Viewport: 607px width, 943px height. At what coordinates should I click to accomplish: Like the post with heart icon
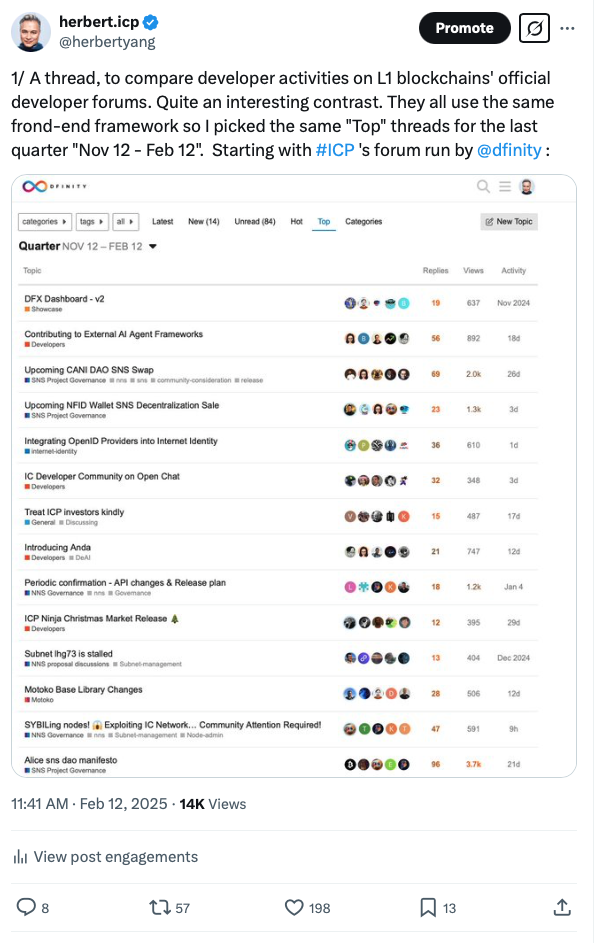pyautogui.click(x=294, y=907)
